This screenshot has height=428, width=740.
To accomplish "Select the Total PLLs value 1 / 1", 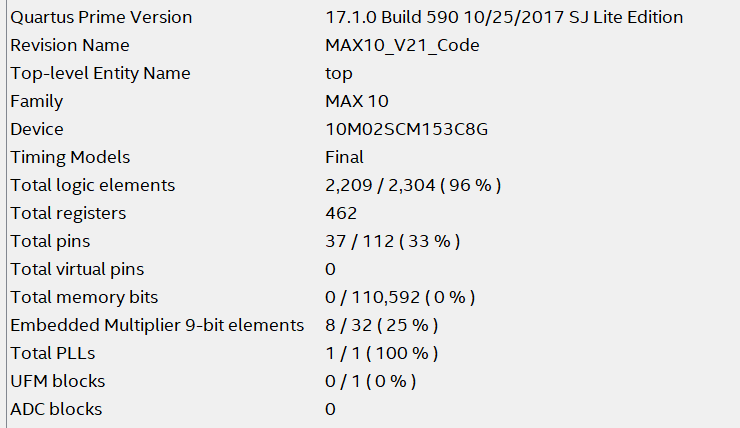I will pos(382,353).
